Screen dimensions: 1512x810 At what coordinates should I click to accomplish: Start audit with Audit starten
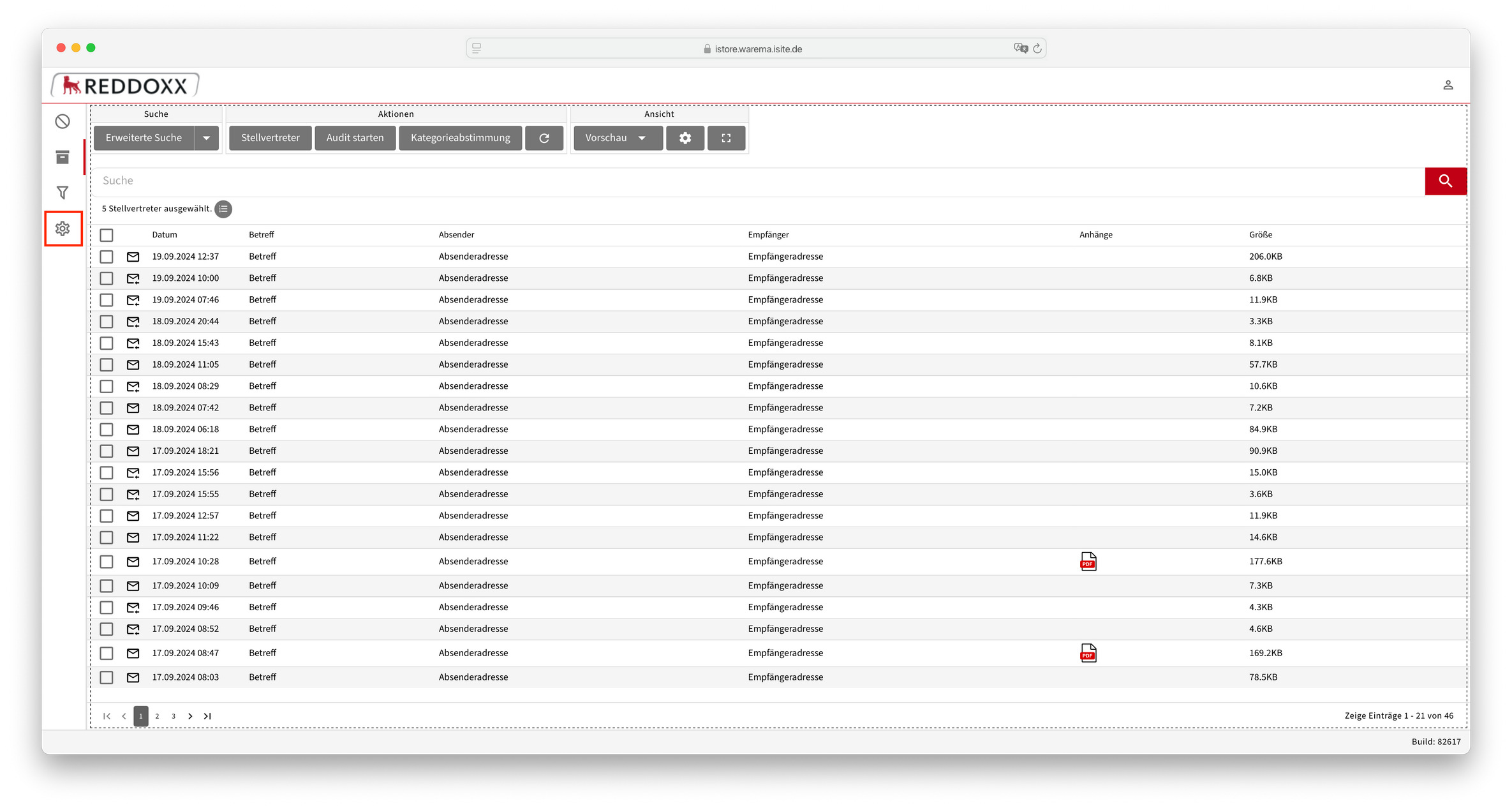[x=355, y=138]
